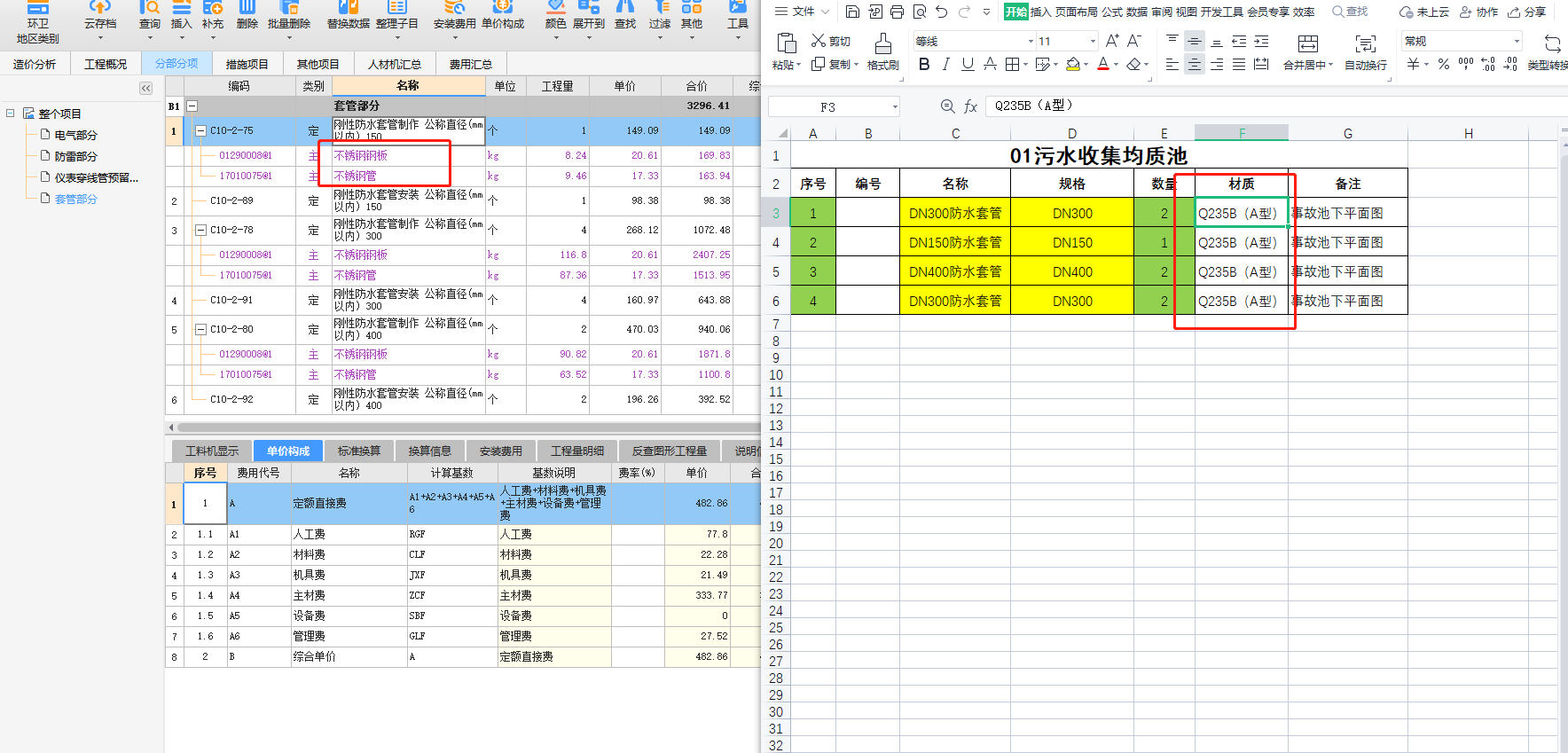Select the yellow DN400防水套管 cell
The image size is (1568, 753).
click(x=955, y=271)
